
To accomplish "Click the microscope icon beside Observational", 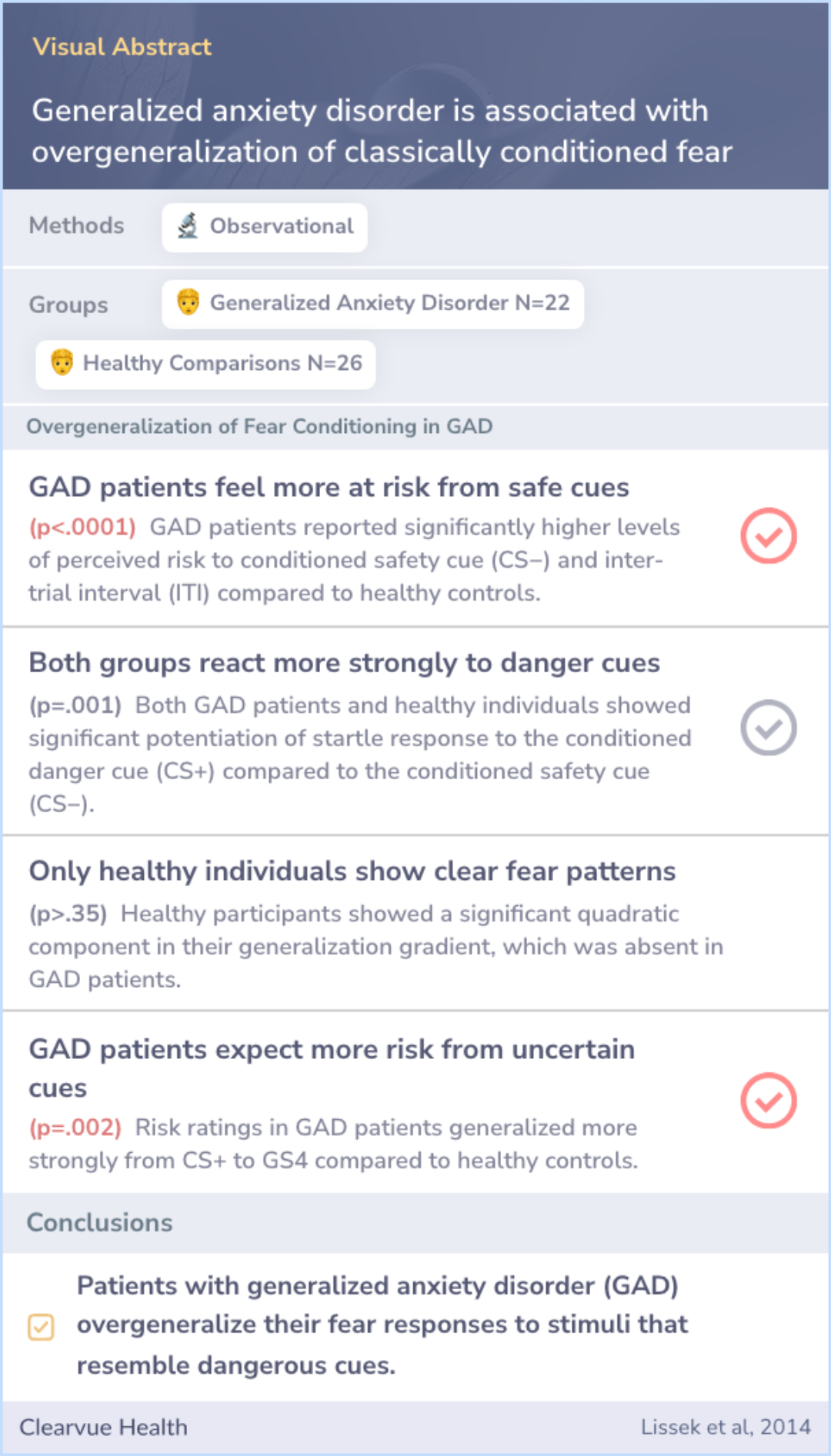I will point(188,226).
